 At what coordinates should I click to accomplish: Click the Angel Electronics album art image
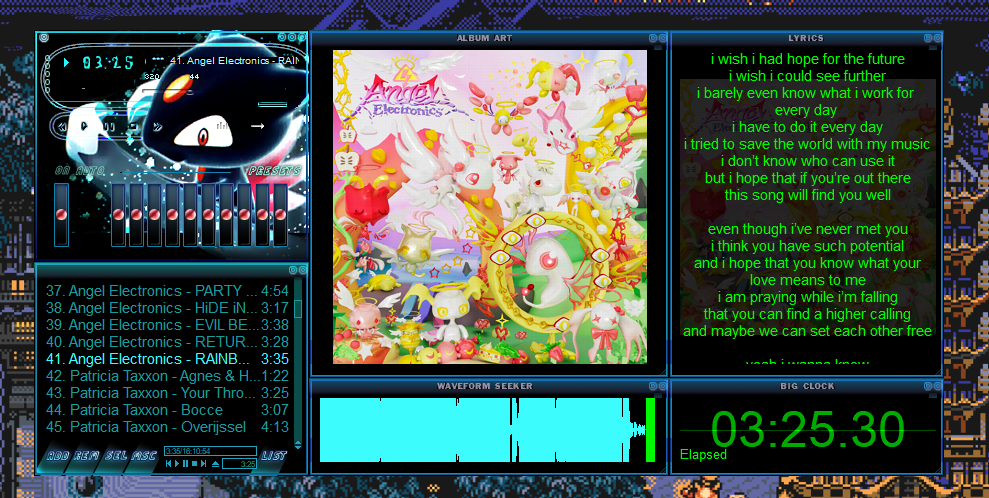490,207
